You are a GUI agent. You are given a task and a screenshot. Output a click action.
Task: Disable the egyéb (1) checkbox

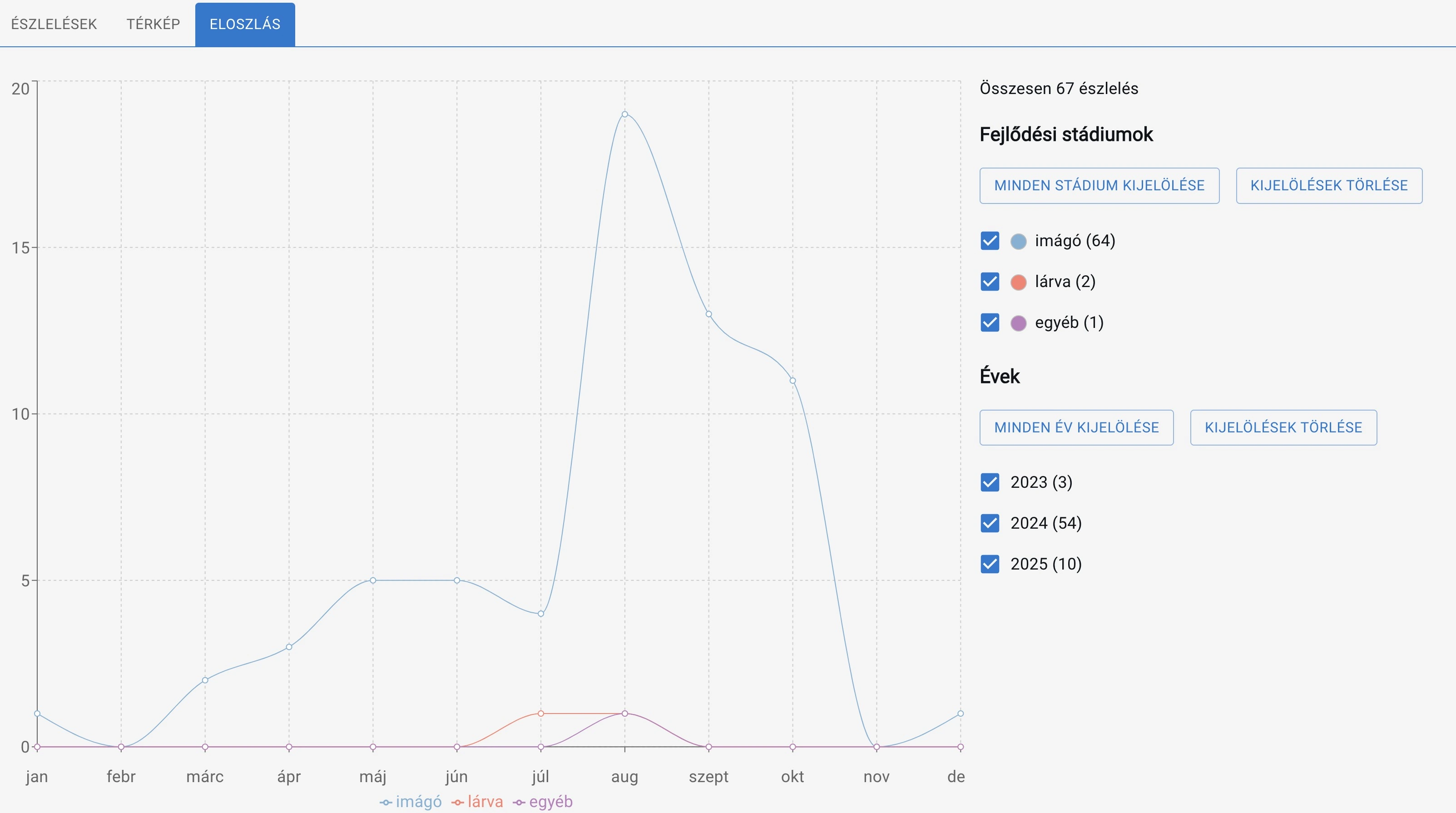[990, 323]
